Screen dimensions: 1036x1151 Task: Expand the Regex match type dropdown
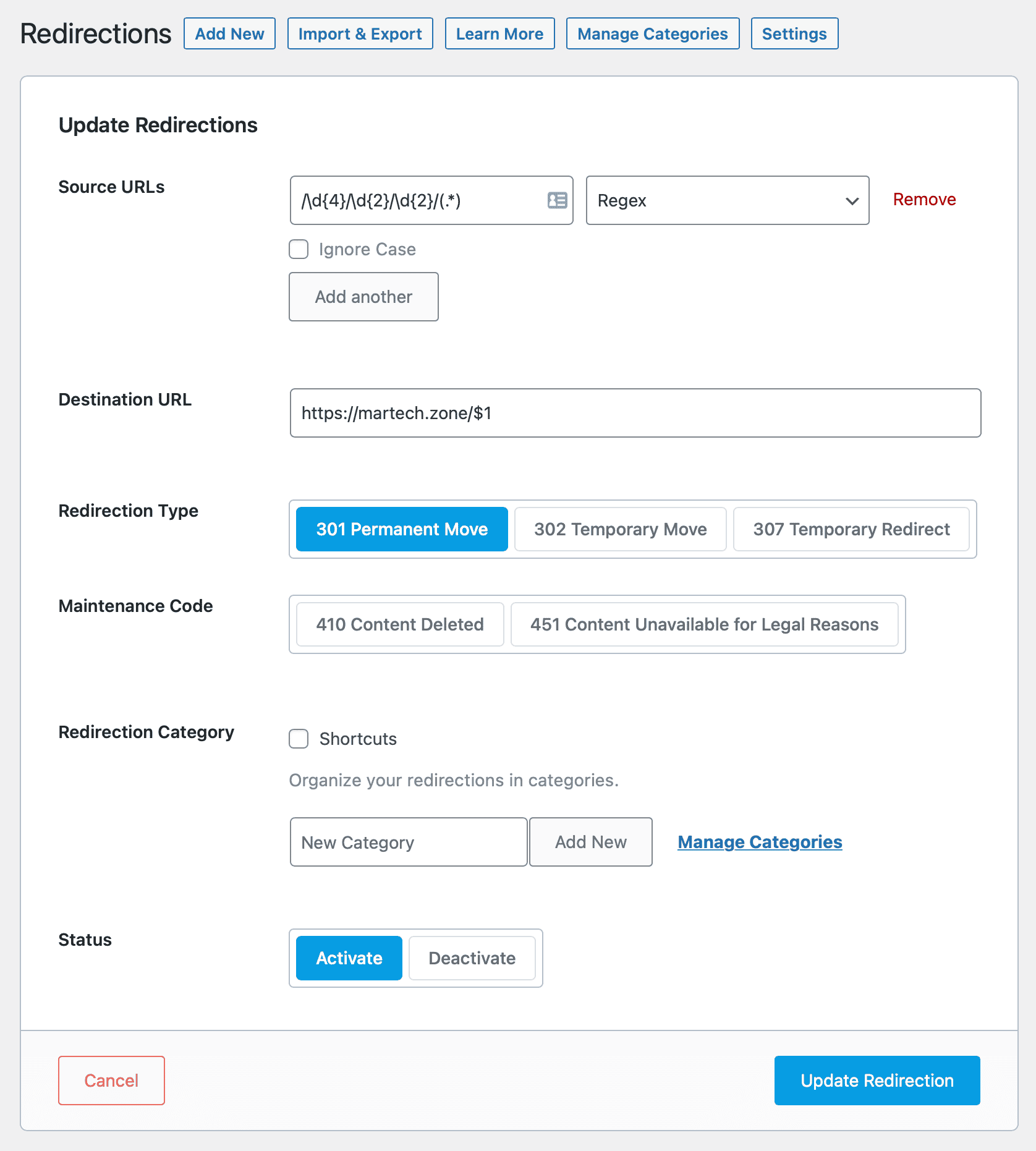point(727,200)
